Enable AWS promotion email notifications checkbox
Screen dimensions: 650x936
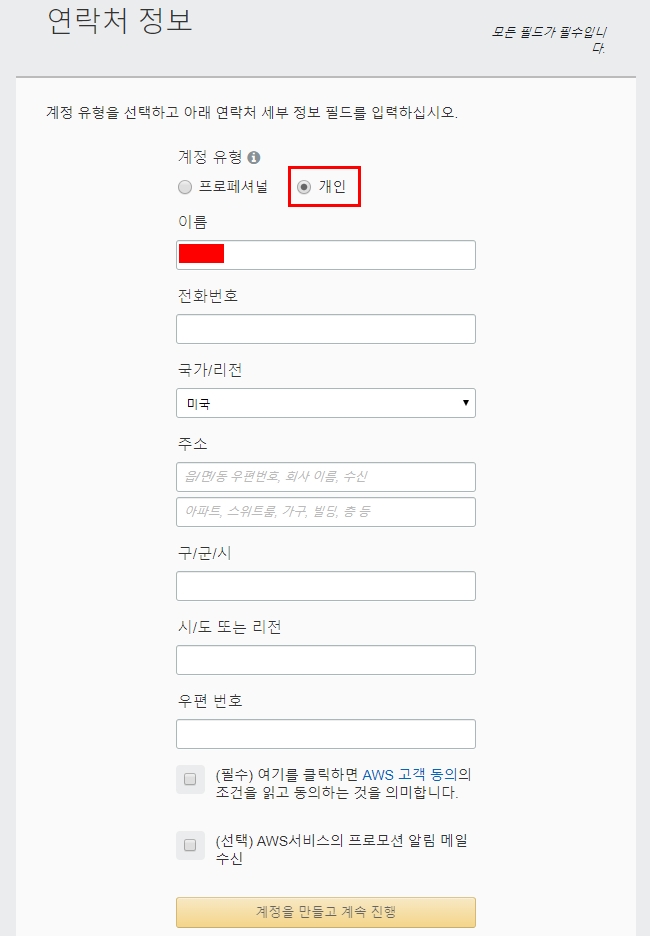coord(190,845)
